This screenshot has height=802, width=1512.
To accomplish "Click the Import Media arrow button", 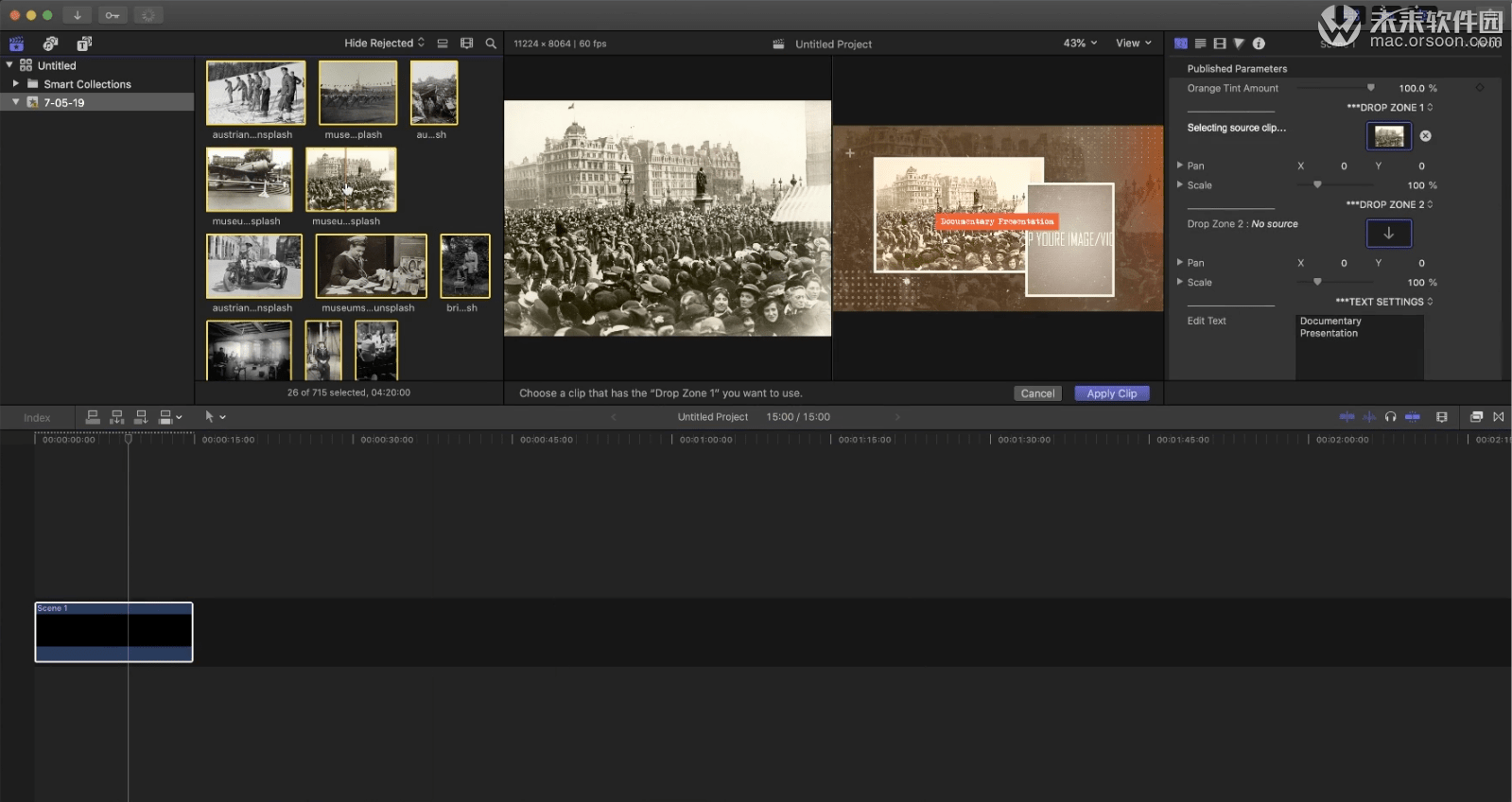I will click(78, 15).
